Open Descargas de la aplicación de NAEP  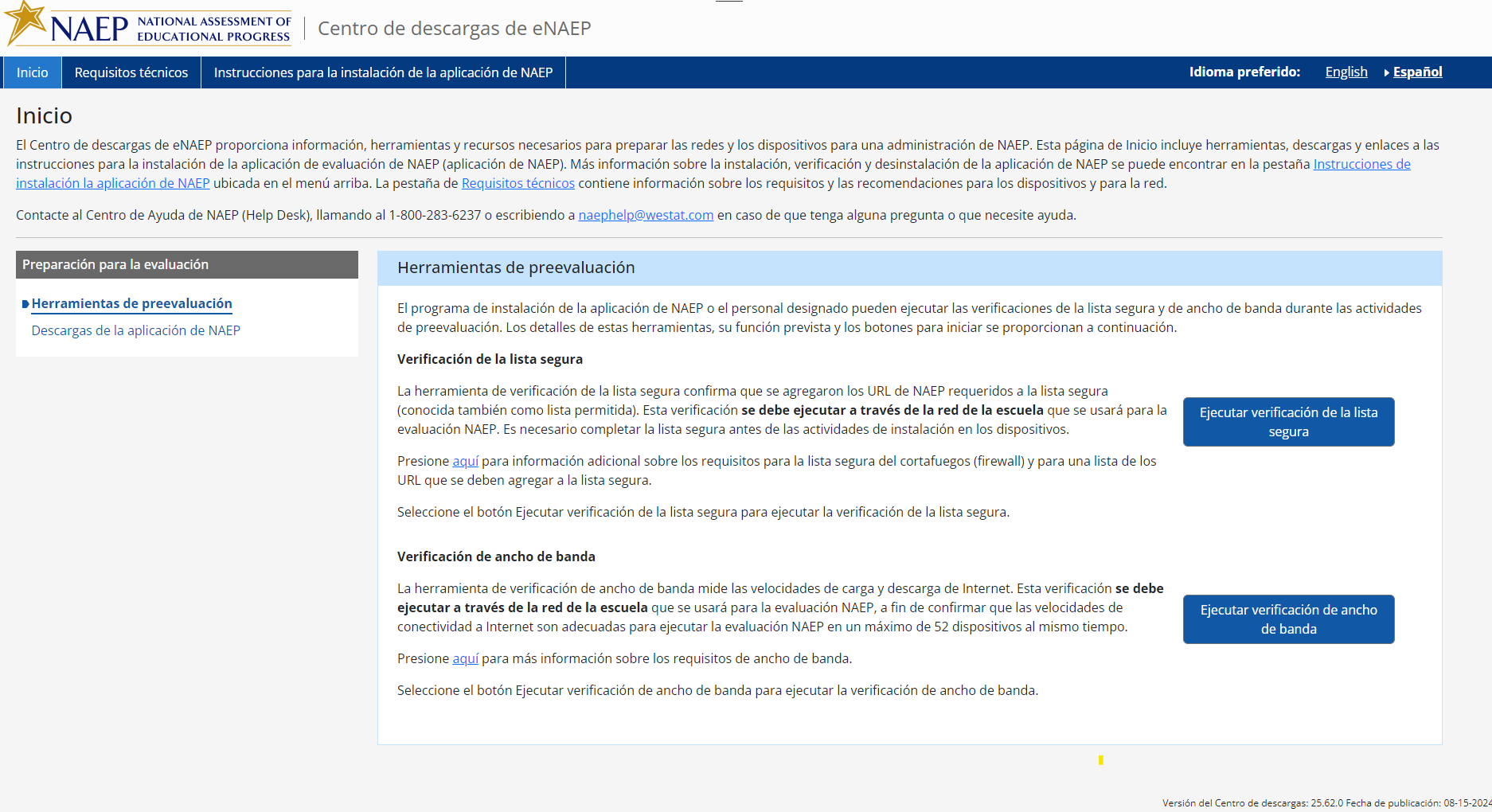point(136,330)
